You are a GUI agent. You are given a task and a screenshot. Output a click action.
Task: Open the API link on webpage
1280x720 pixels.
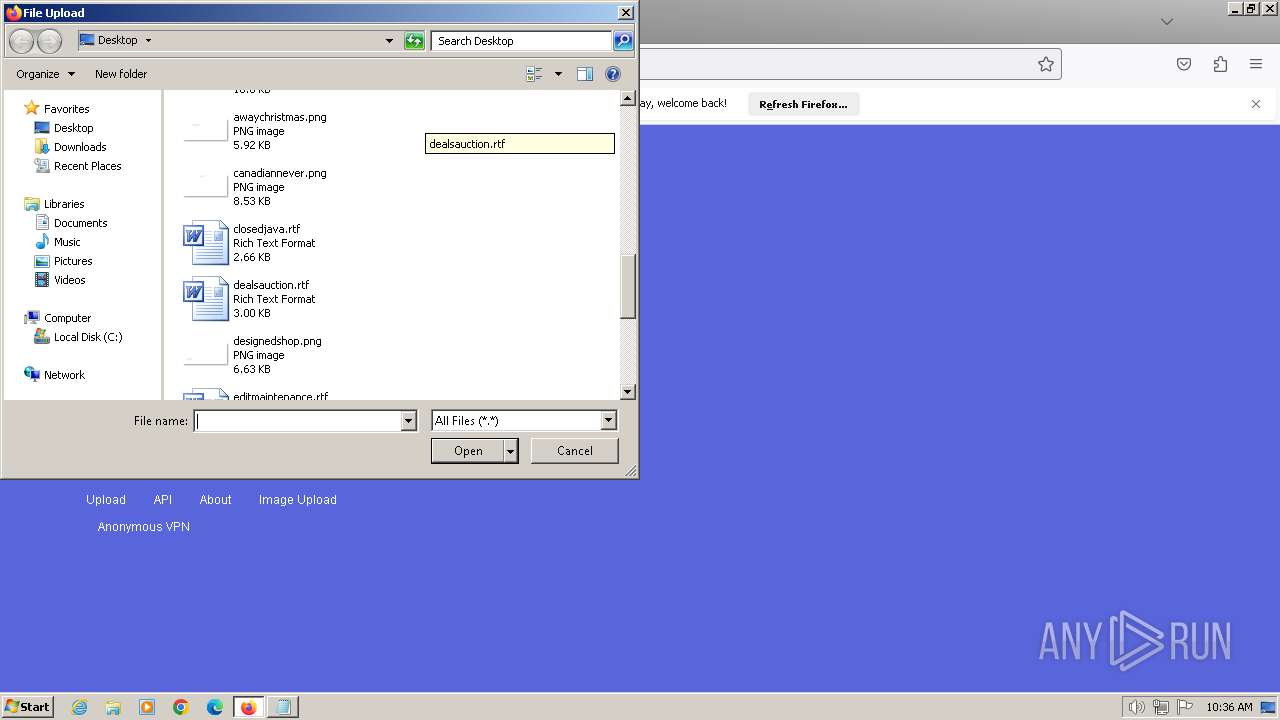163,500
